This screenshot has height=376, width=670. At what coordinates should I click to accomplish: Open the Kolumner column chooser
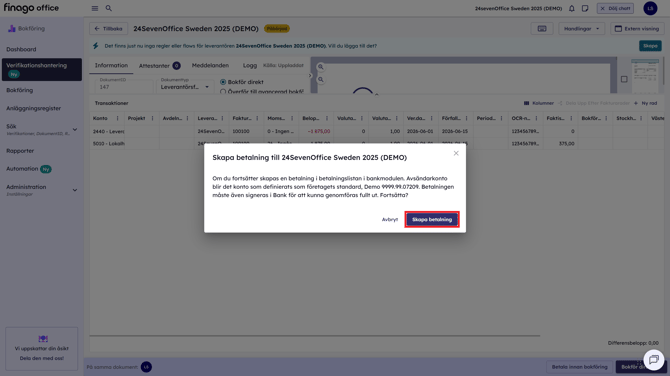tap(539, 103)
